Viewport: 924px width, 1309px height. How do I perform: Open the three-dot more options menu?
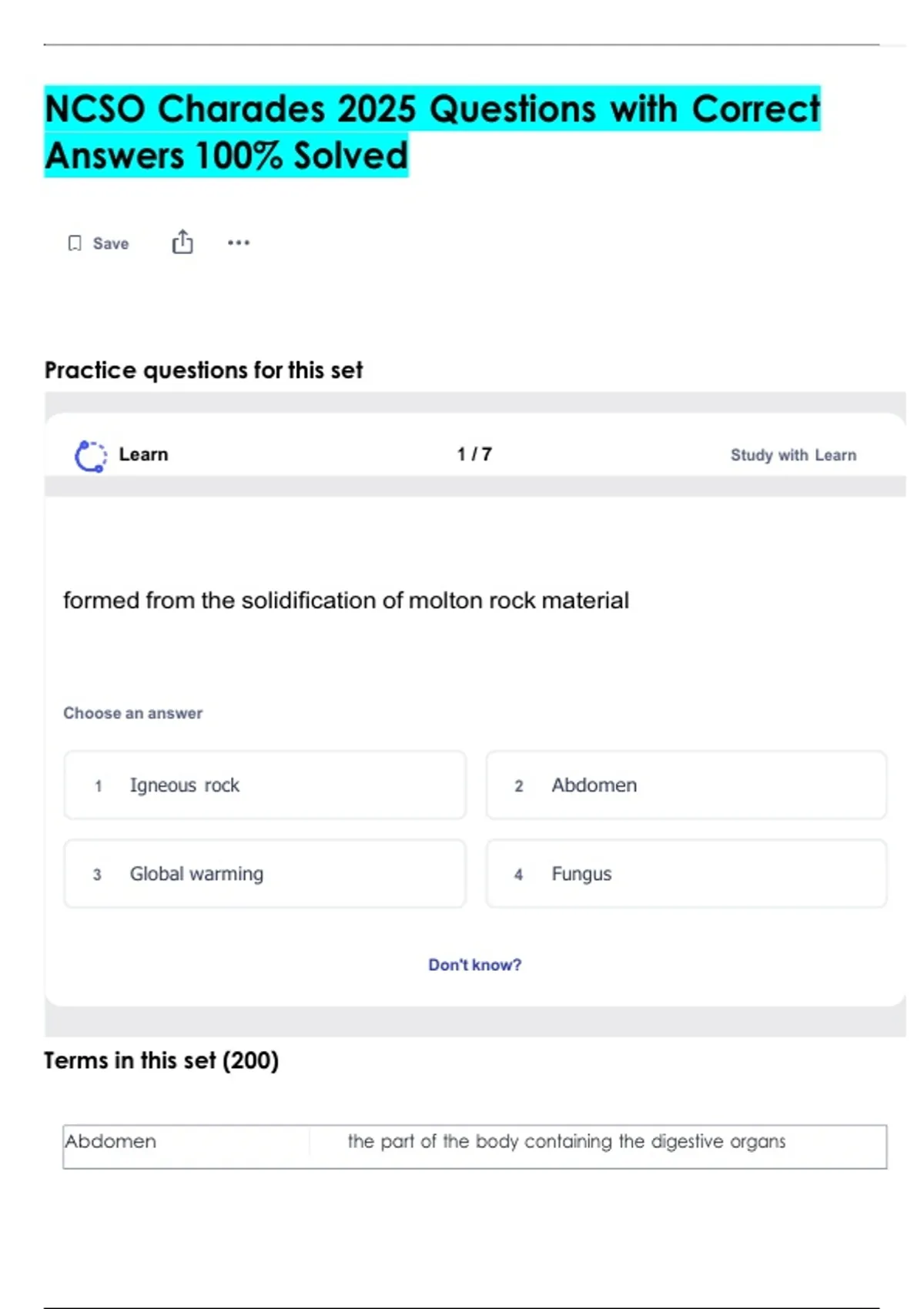pyautogui.click(x=239, y=243)
